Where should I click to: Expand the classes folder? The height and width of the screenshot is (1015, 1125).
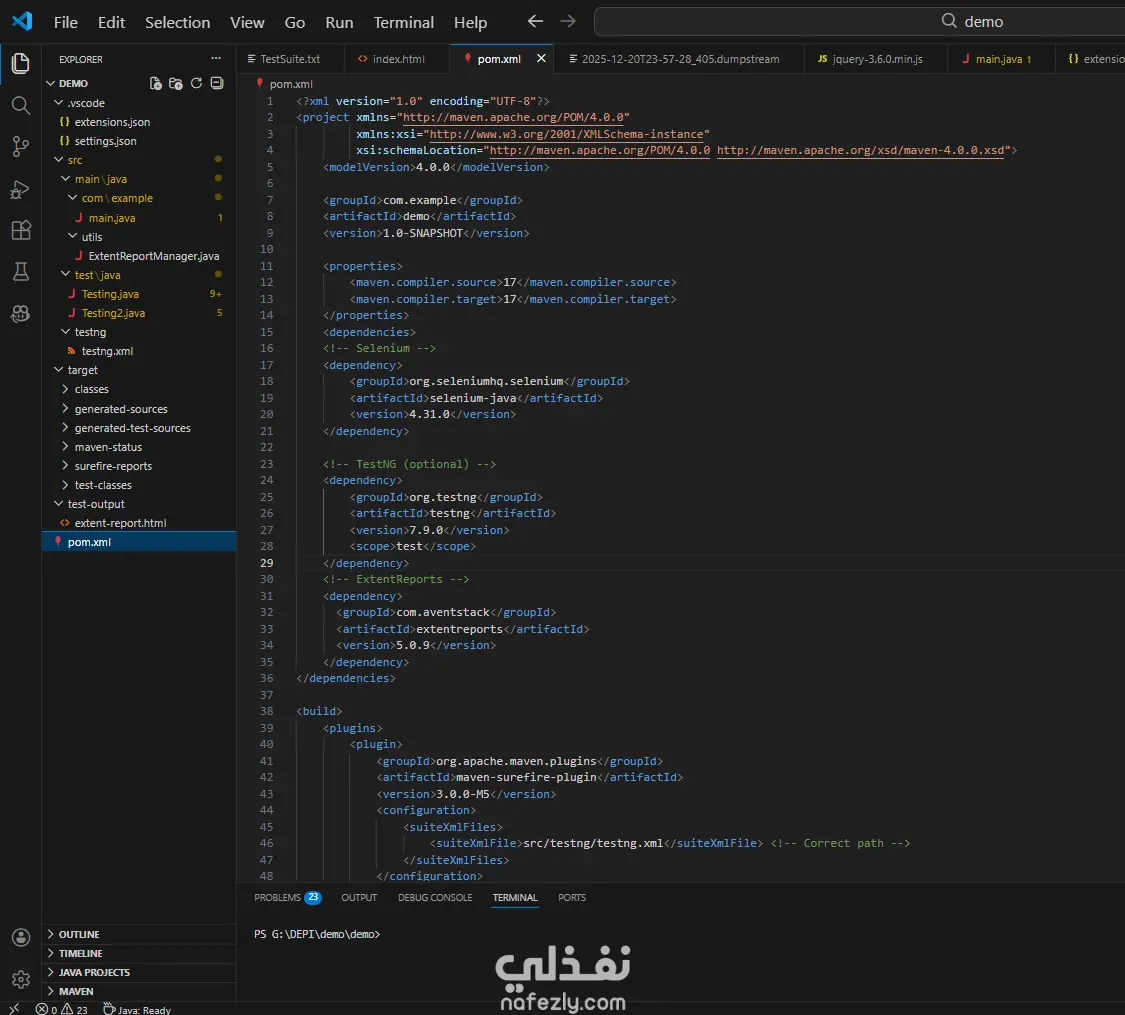(65, 389)
